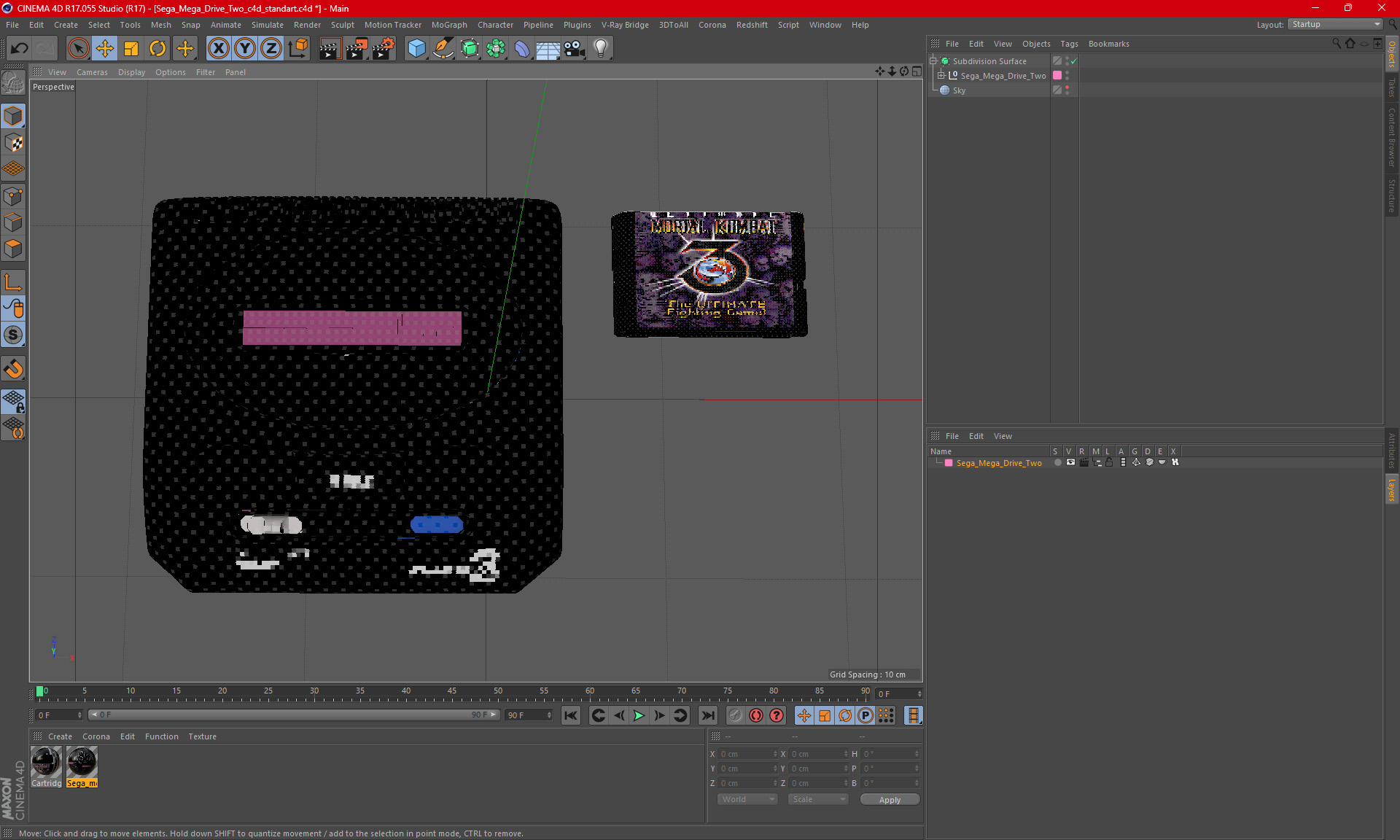Select the Cartridge material thumbnail
1400x840 pixels.
point(47,763)
